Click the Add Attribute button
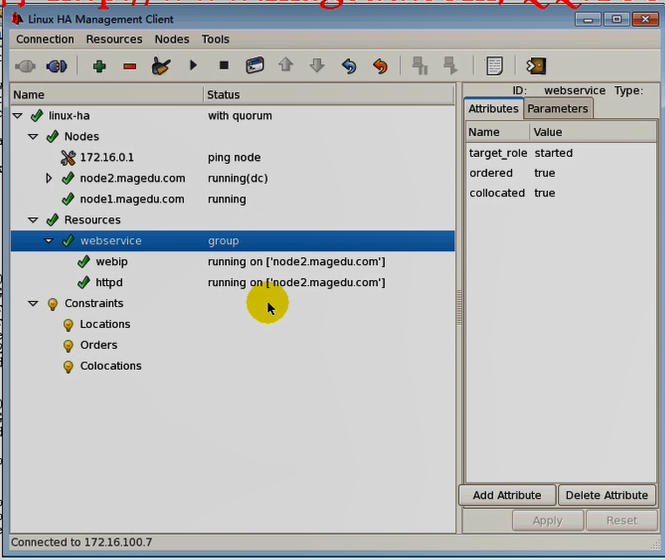 pos(507,495)
